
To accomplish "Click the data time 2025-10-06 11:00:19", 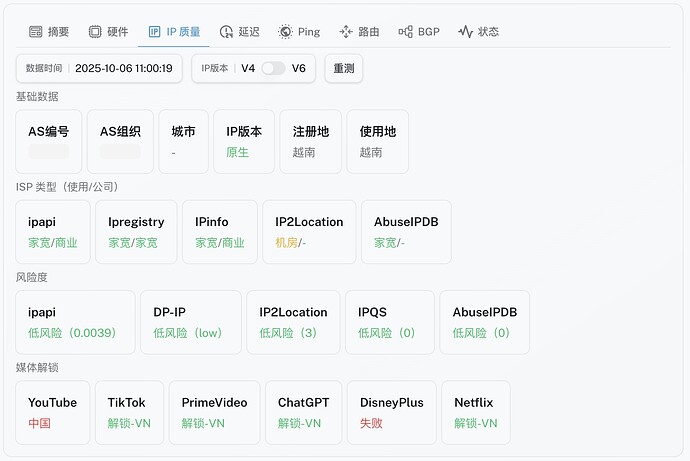I will [x=124, y=68].
